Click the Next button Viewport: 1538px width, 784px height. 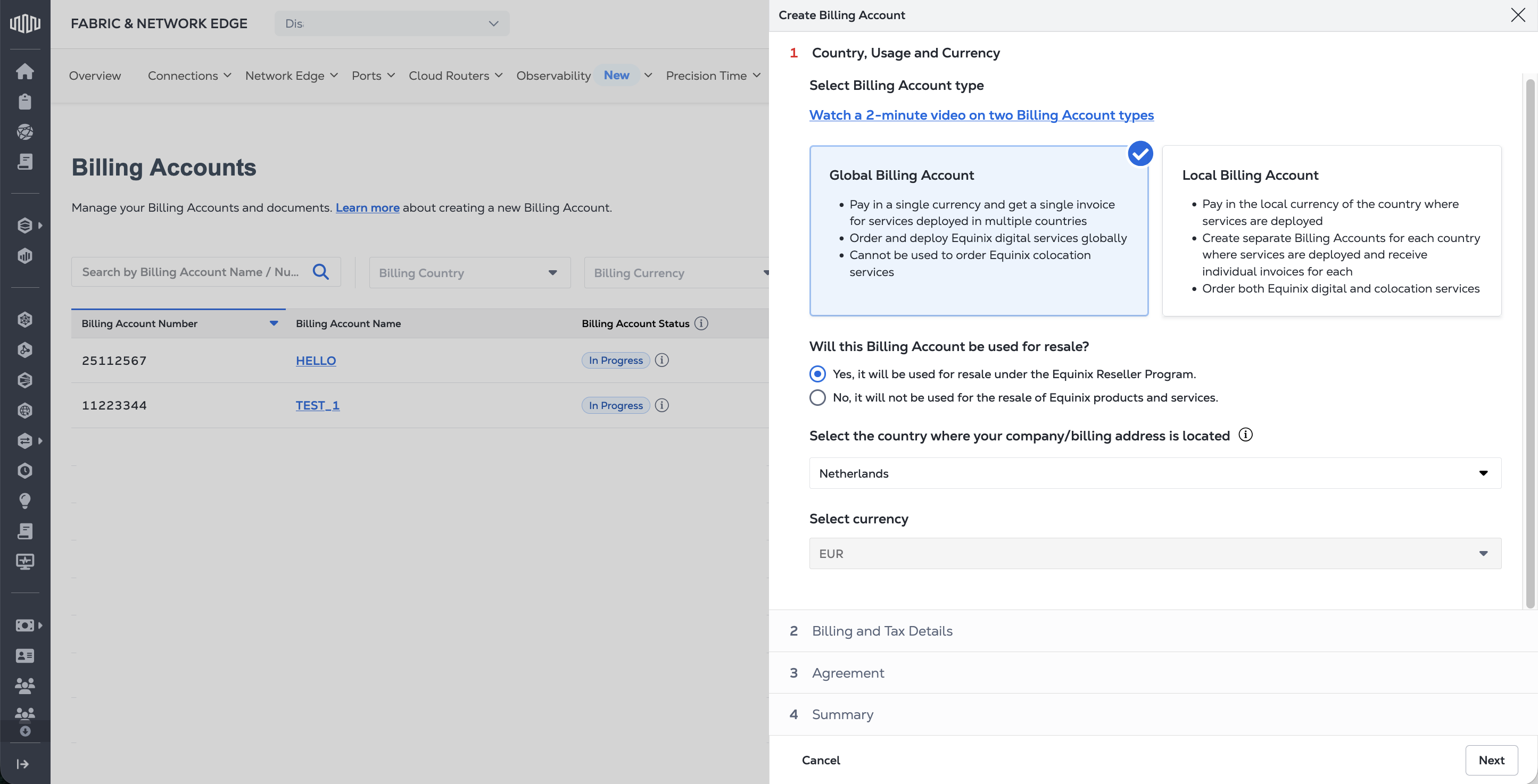(x=1491, y=760)
